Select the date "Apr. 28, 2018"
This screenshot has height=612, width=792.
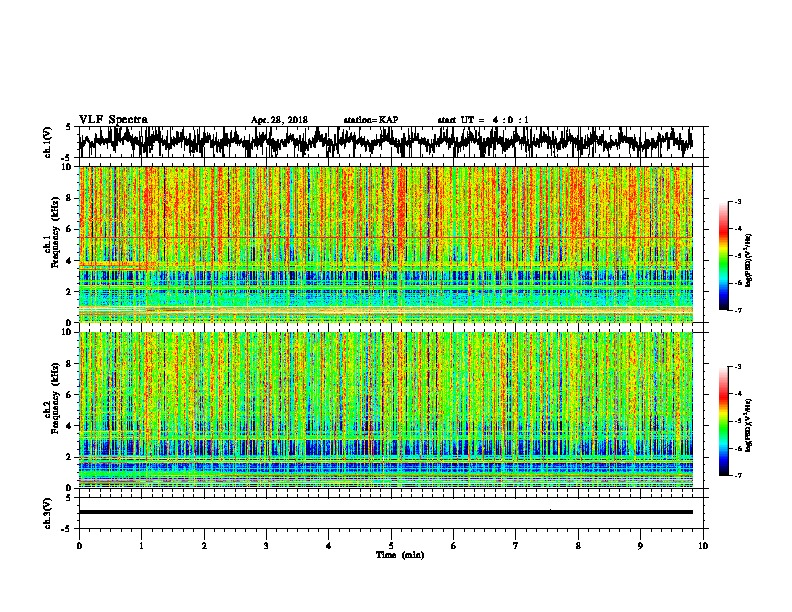click(279, 120)
